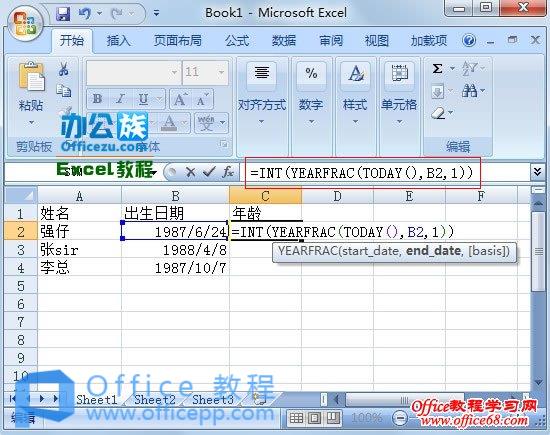The height and width of the screenshot is (435, 550).
Task: Switch to Page Layout view button
Action: click(315, 418)
